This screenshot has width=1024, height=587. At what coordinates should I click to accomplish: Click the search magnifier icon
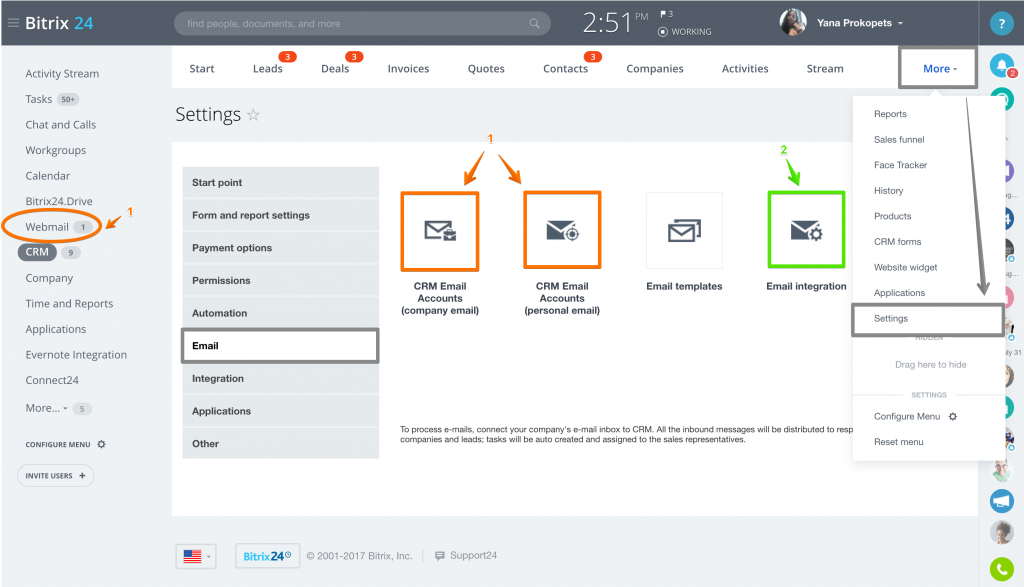pyautogui.click(x=534, y=24)
